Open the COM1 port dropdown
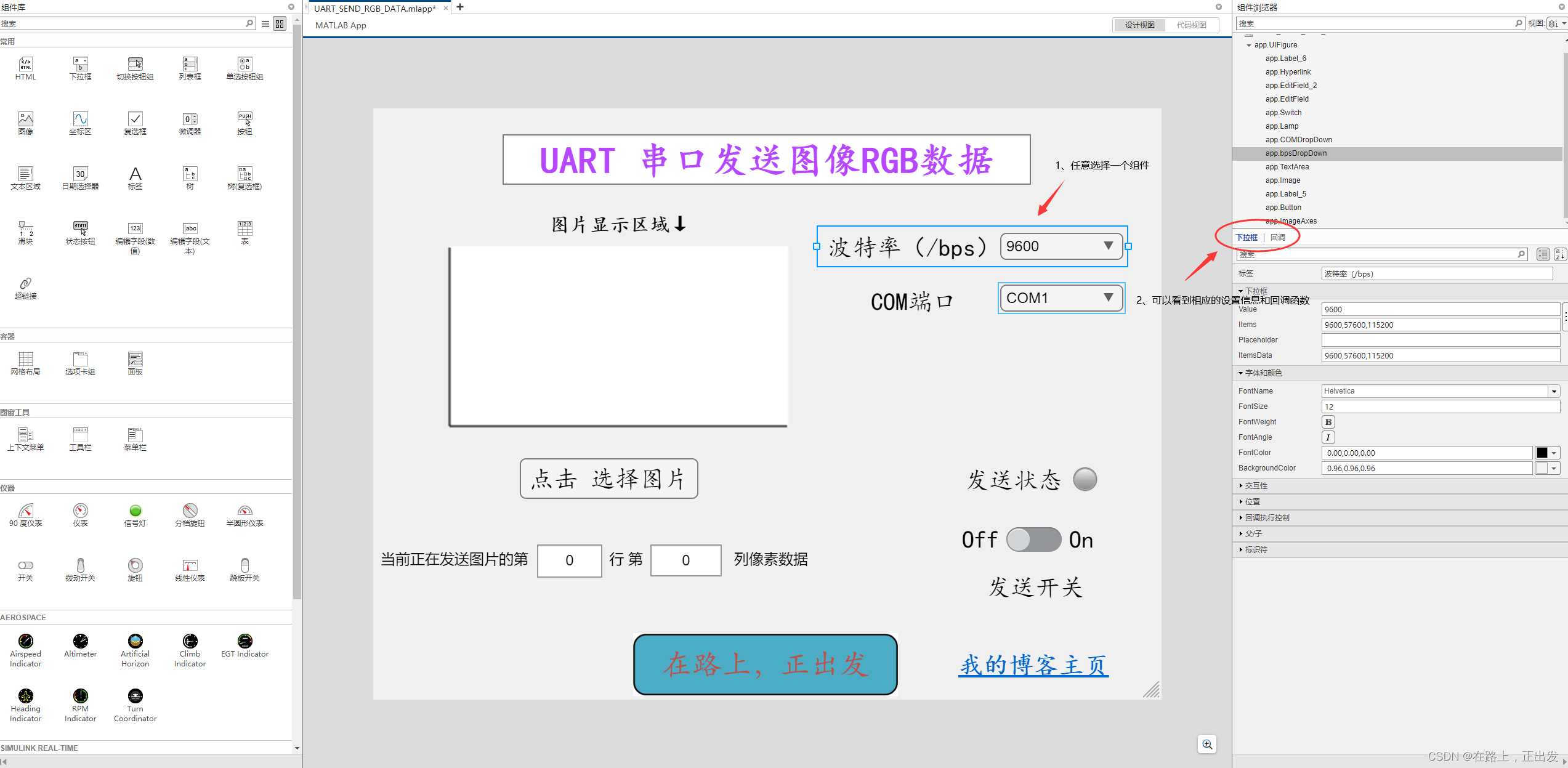The height and width of the screenshot is (768, 1568). [1061, 298]
